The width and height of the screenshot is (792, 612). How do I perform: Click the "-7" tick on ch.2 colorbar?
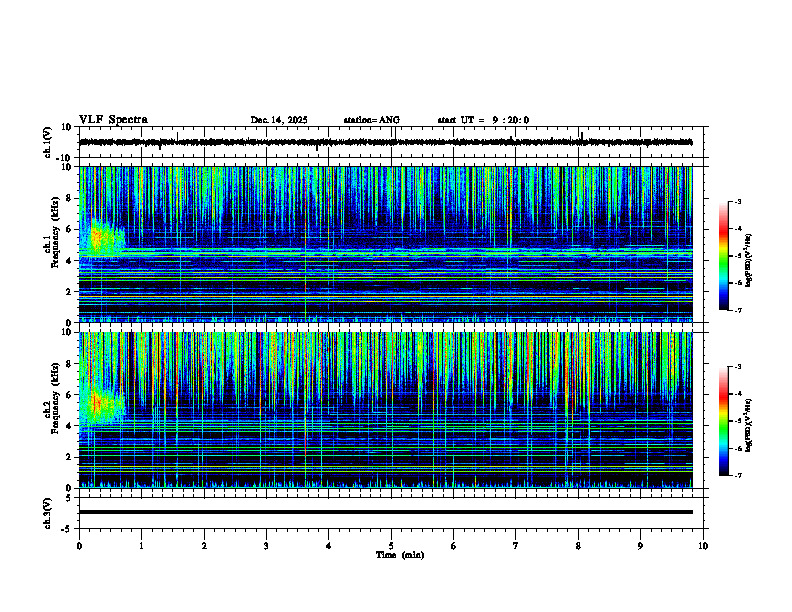coord(738,476)
